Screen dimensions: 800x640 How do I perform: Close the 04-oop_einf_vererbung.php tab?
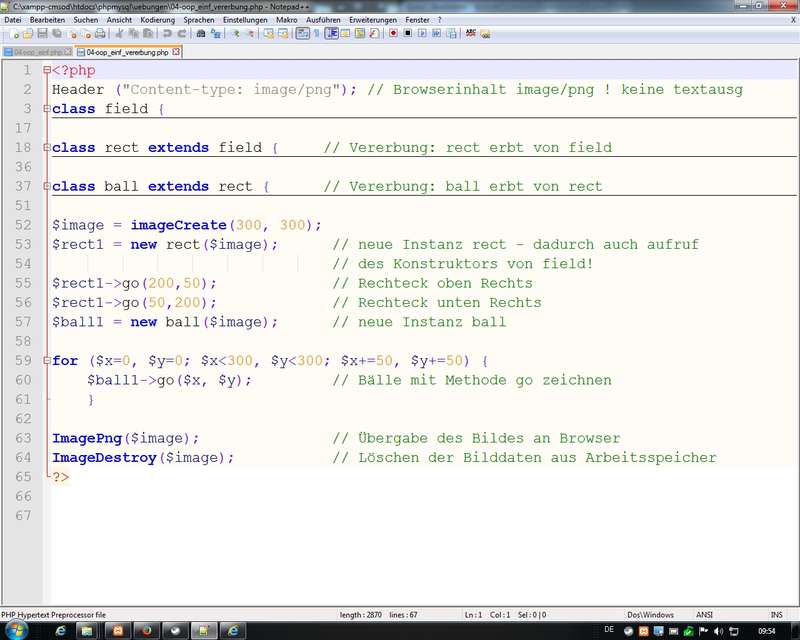click(177, 51)
